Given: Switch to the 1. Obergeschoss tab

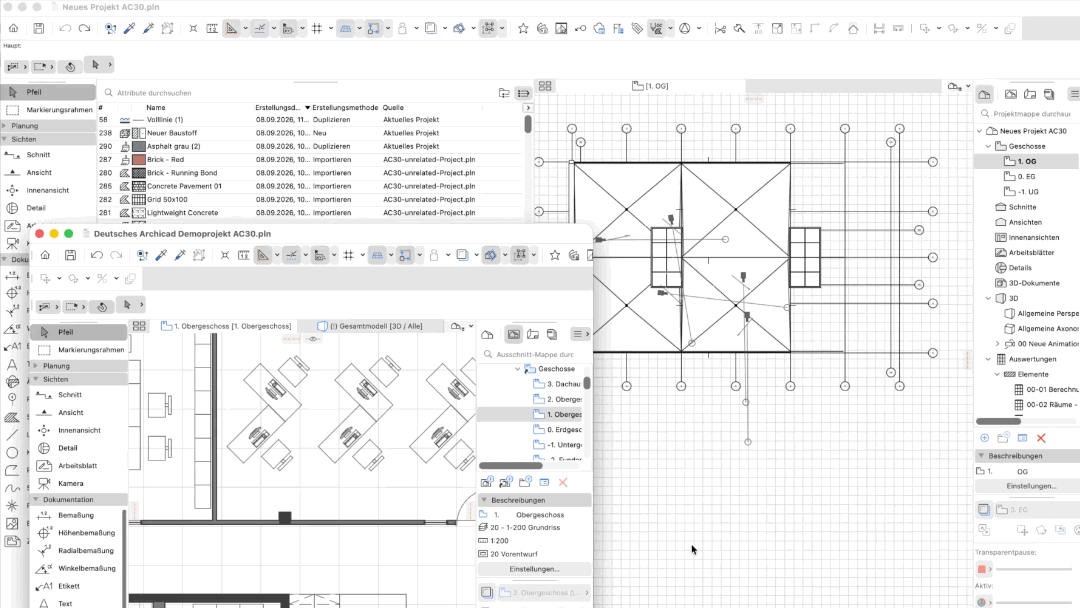Looking at the screenshot, I should coord(226,326).
